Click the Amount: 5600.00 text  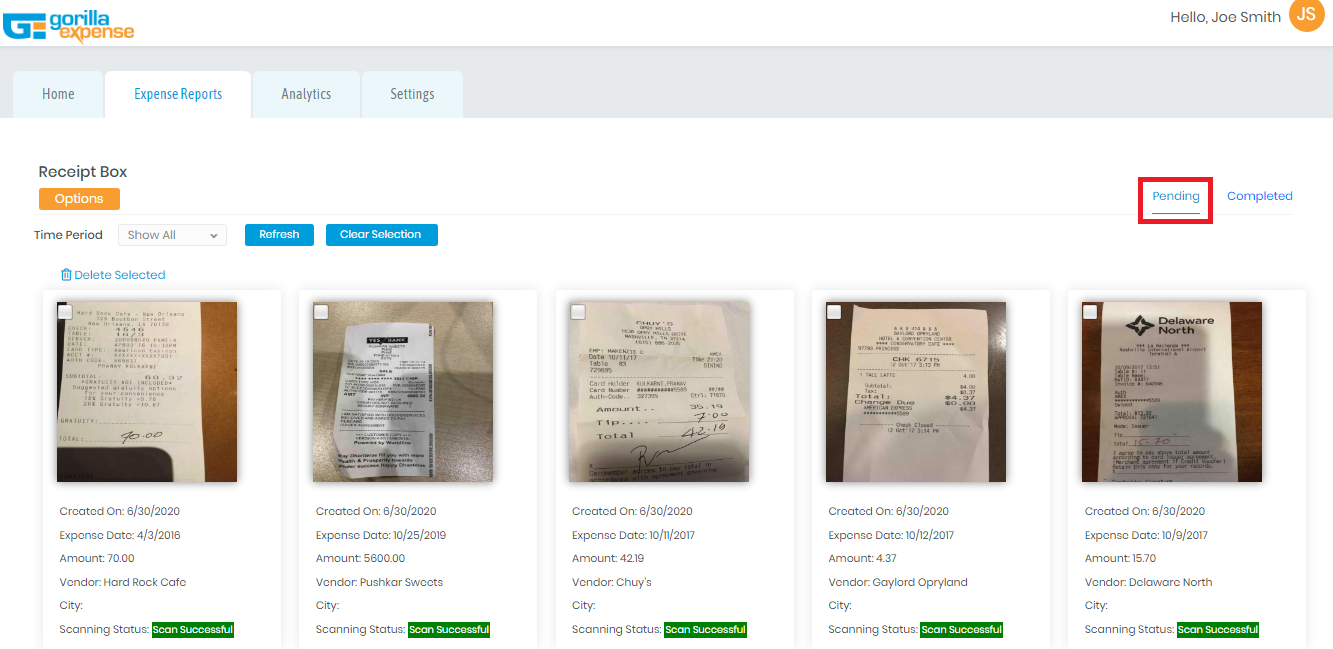tap(360, 559)
